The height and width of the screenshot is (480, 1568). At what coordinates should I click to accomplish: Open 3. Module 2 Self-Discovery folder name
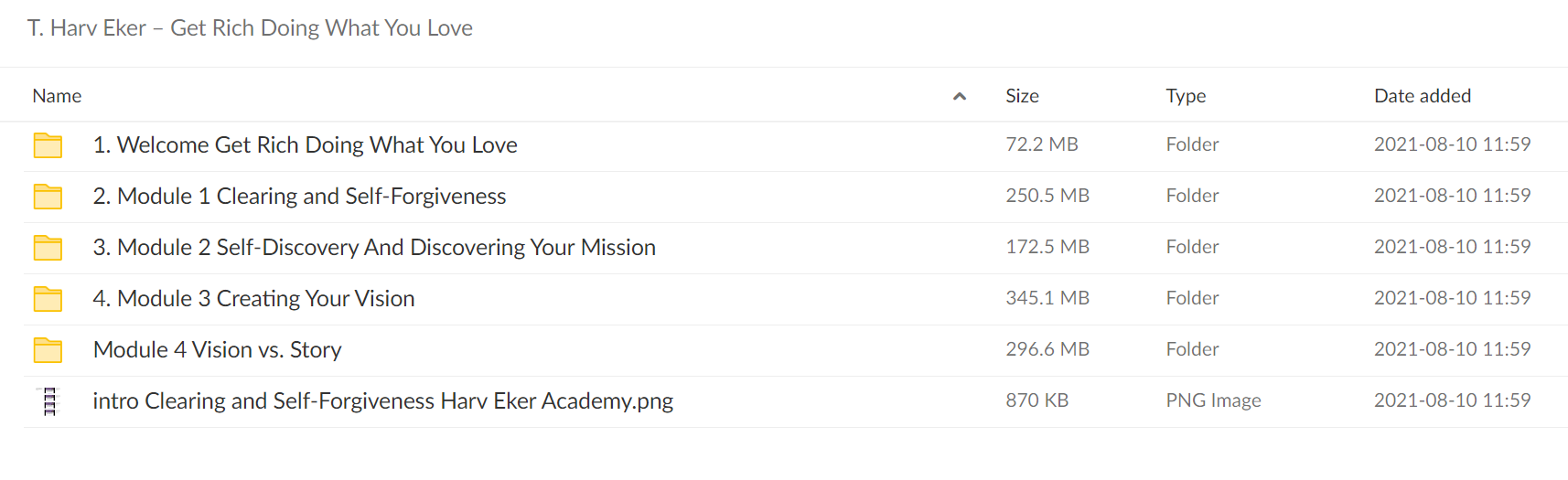click(374, 248)
